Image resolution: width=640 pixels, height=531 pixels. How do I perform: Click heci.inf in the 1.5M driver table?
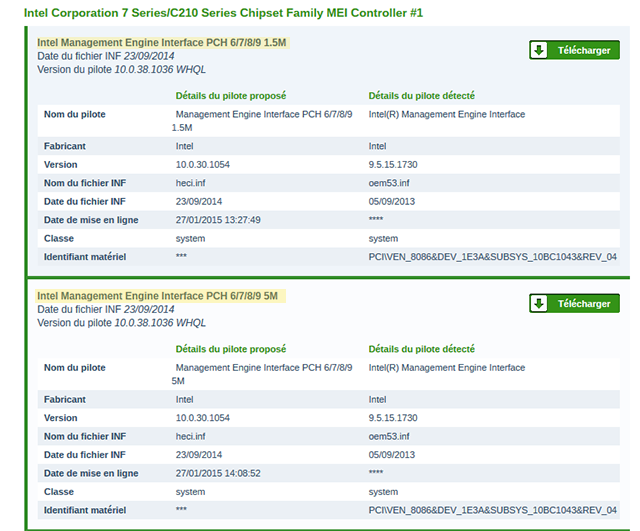(191, 183)
